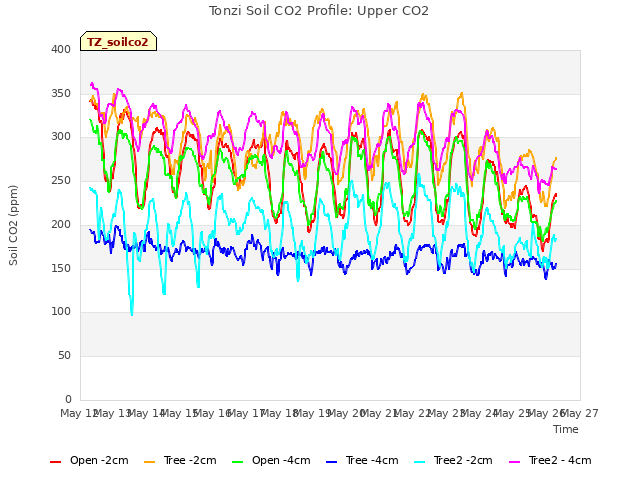Toggle the Open -2cm legend entry
The height and width of the screenshot is (480, 640).
[89, 460]
